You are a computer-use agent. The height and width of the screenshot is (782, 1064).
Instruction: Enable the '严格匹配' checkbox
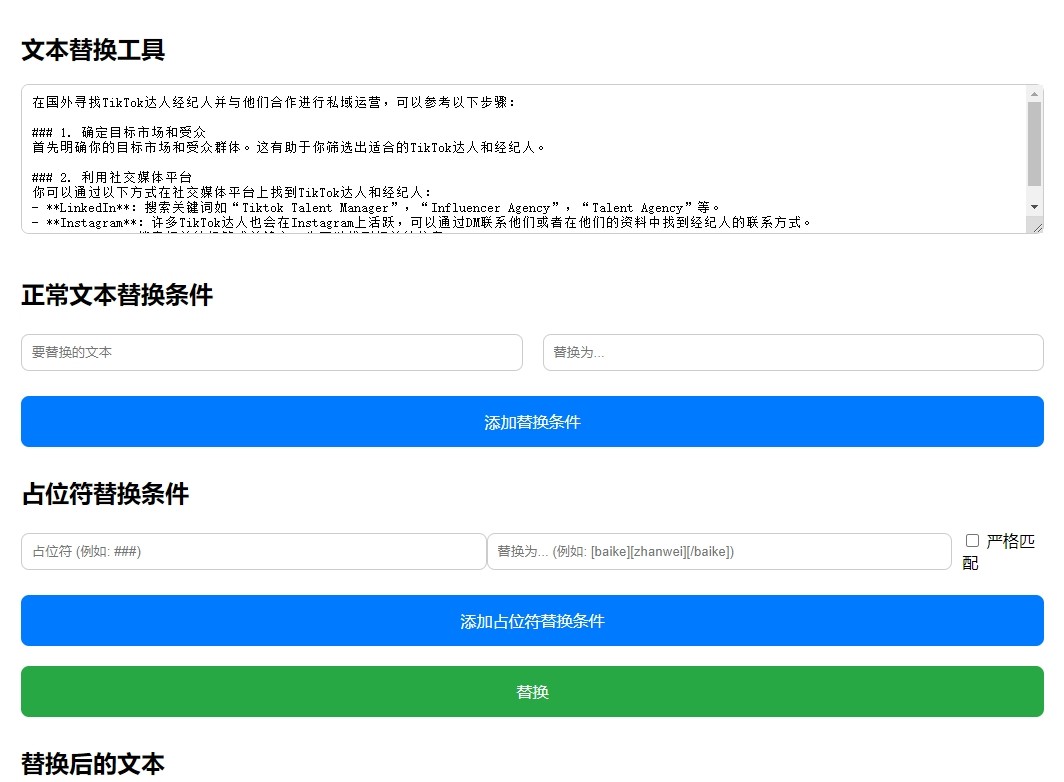point(972,540)
